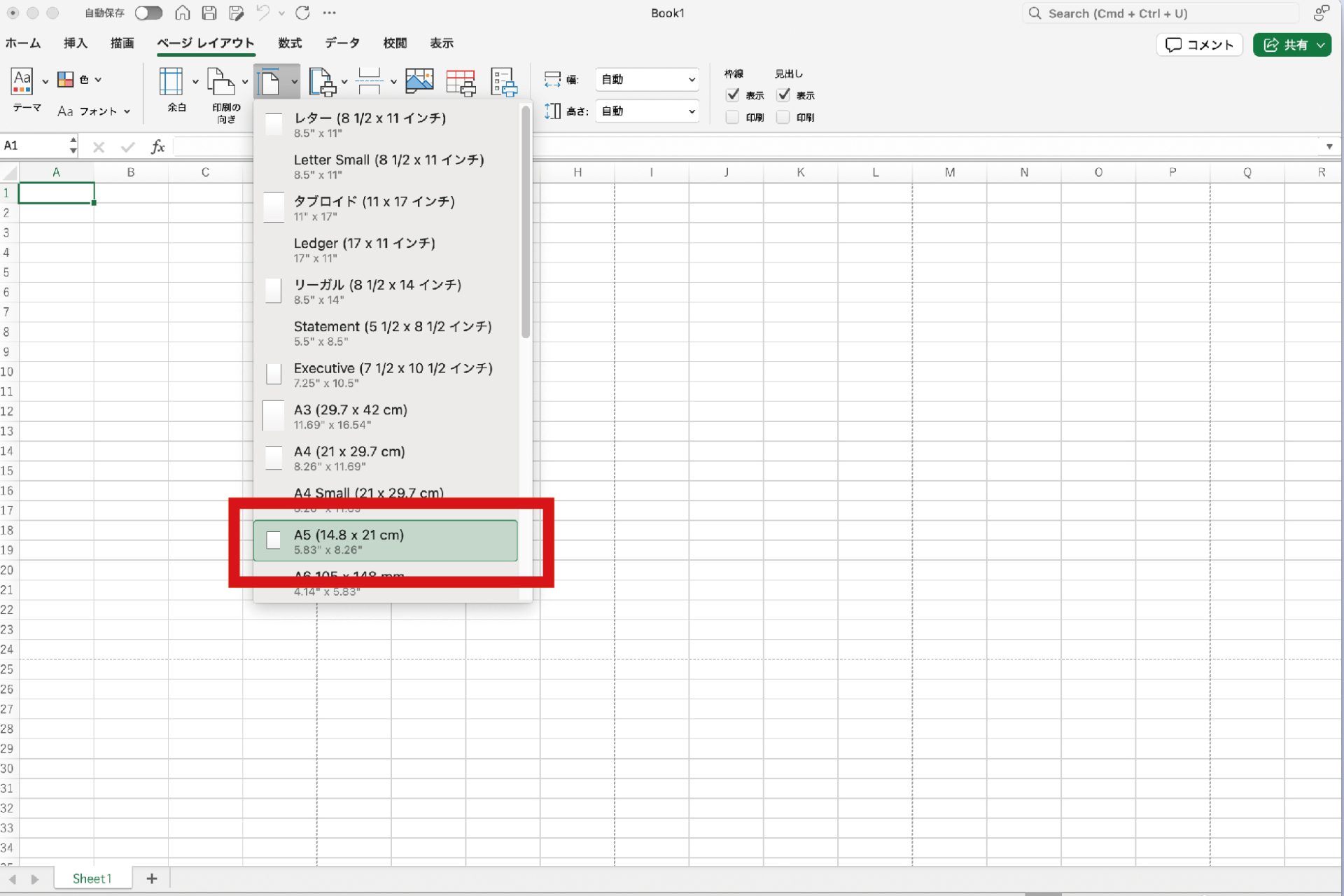Select A4 (21 x 29.7 cm) paper size

coord(349,458)
